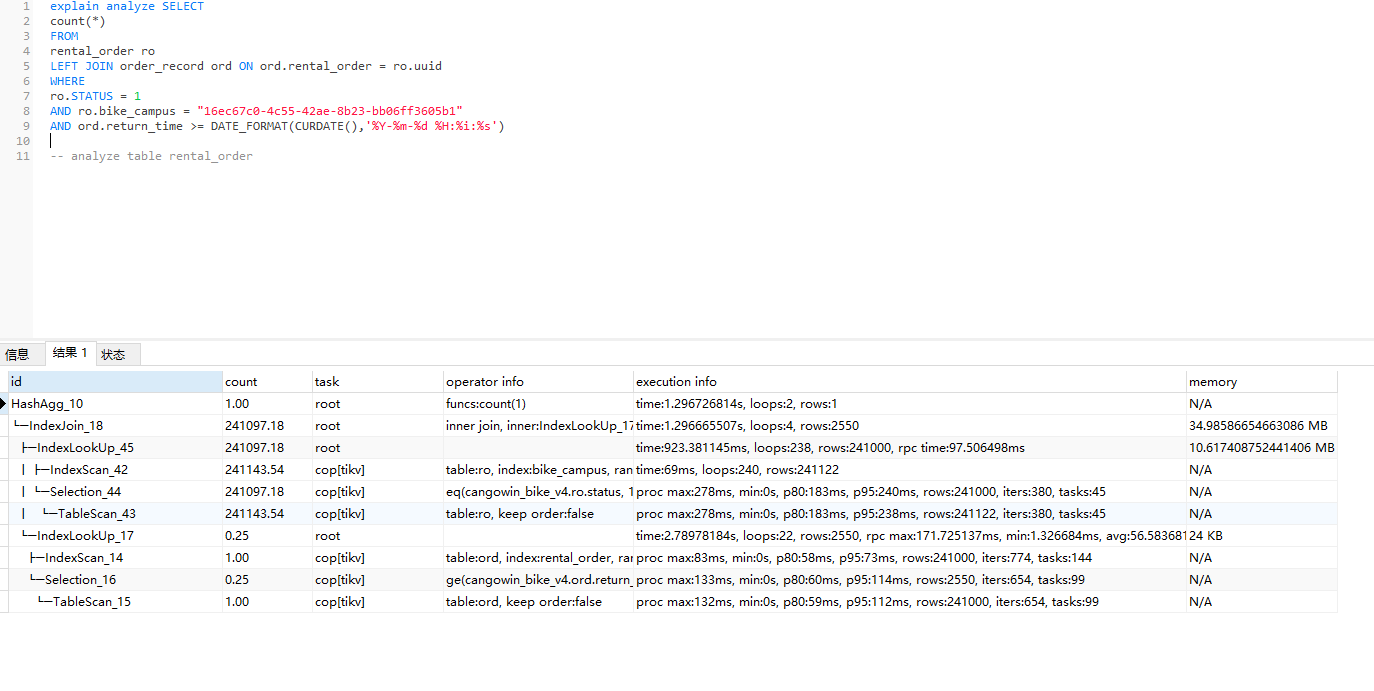Open the 状态 tab
Image resolution: width=1374 pixels, height=691 pixels.
(x=113, y=354)
